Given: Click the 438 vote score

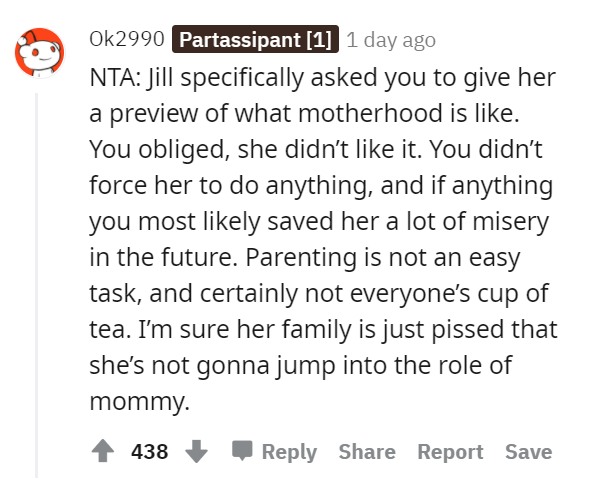Looking at the screenshot, I should 149,452.
